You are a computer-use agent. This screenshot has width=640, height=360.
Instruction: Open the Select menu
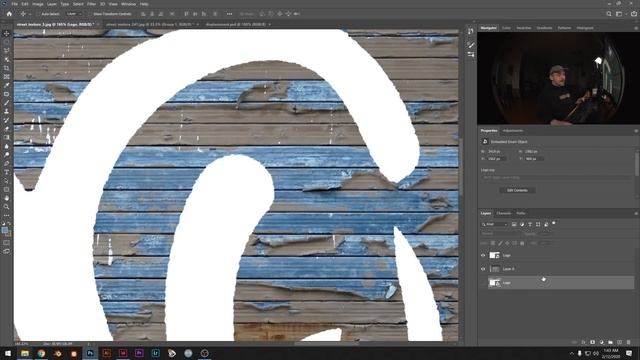coord(78,4)
